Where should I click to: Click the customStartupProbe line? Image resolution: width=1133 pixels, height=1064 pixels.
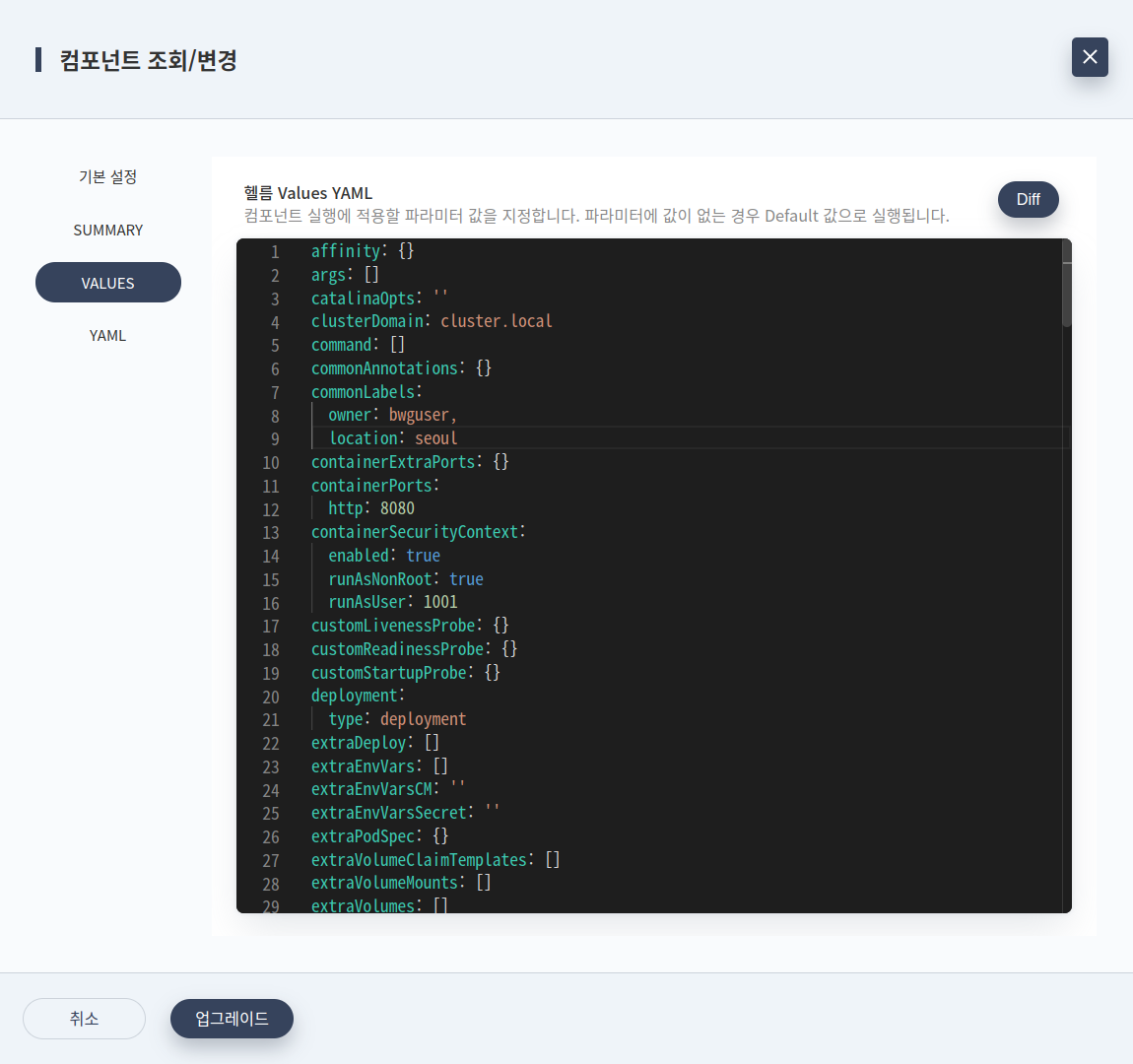tap(405, 673)
